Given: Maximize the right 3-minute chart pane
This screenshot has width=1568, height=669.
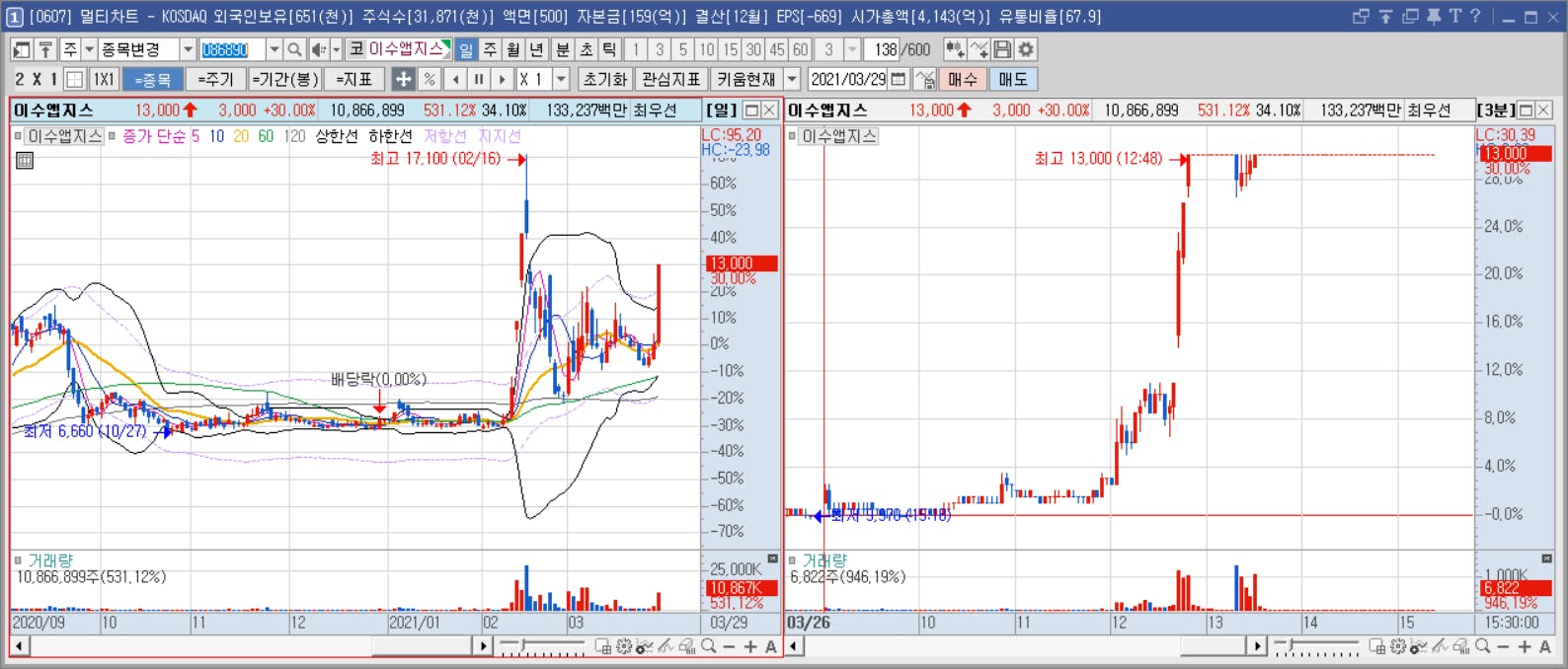Looking at the screenshot, I should [x=1526, y=110].
